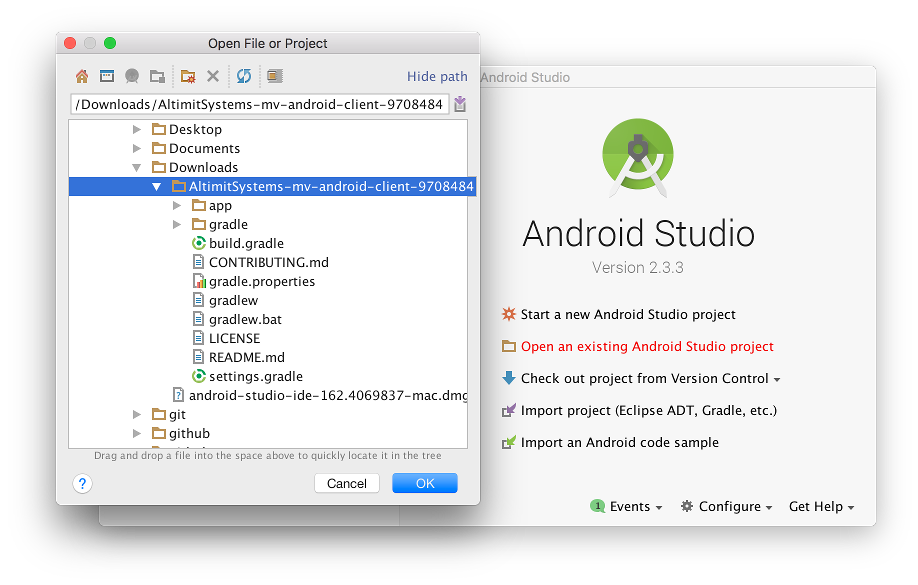The width and height of the screenshot is (918, 585).
Task: Collapse the Downloads folder
Action: (x=136, y=167)
